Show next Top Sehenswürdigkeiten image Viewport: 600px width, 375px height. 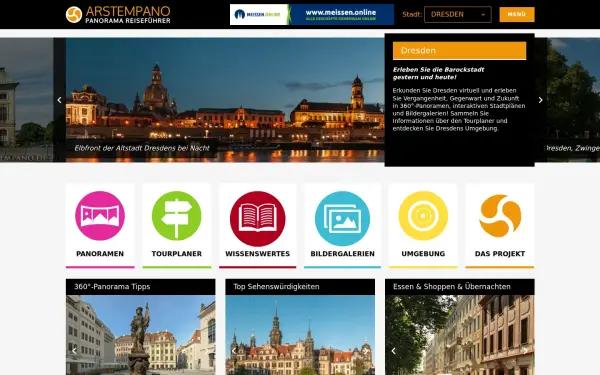coord(366,351)
